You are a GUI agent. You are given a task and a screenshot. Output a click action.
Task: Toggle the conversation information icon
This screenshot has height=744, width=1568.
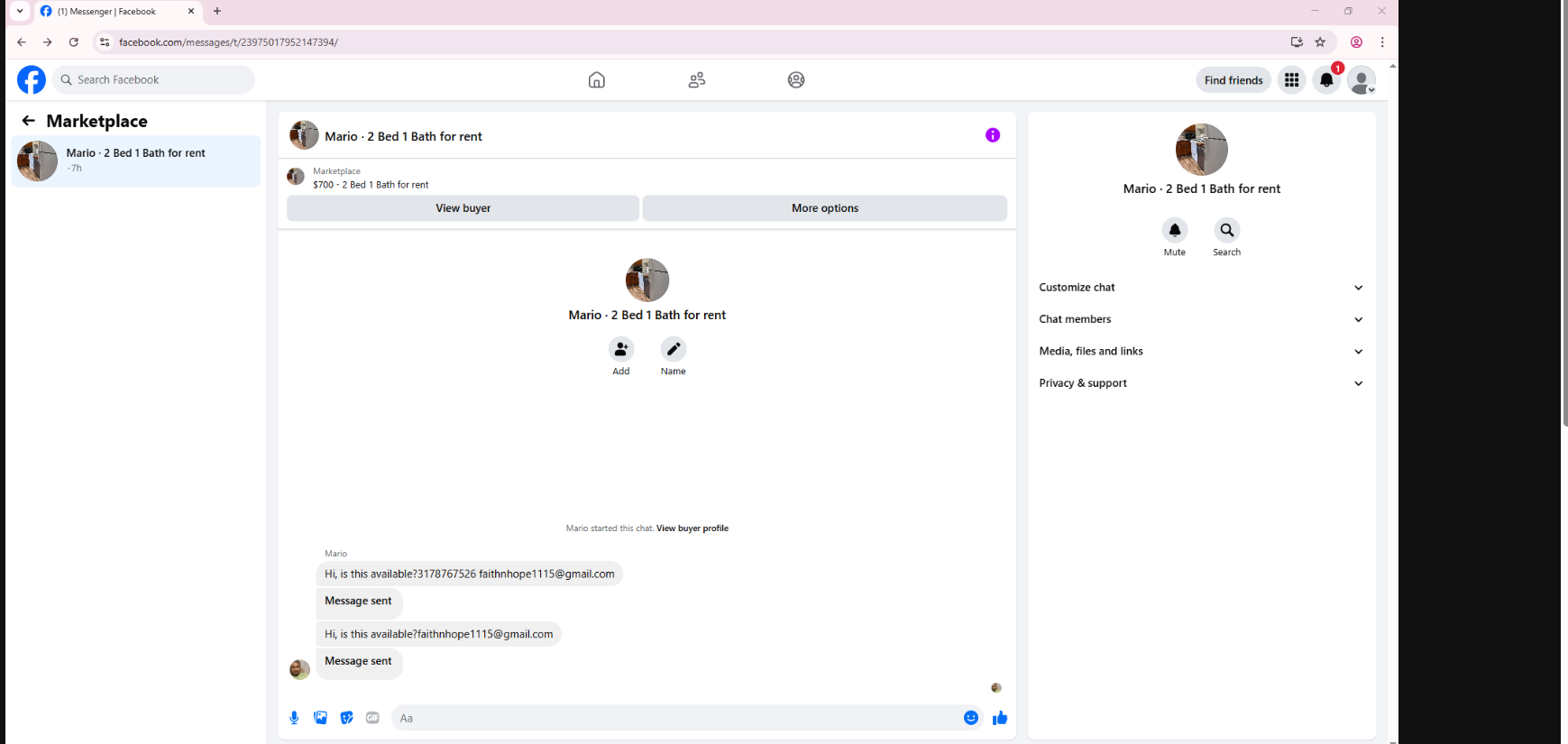pyautogui.click(x=993, y=135)
